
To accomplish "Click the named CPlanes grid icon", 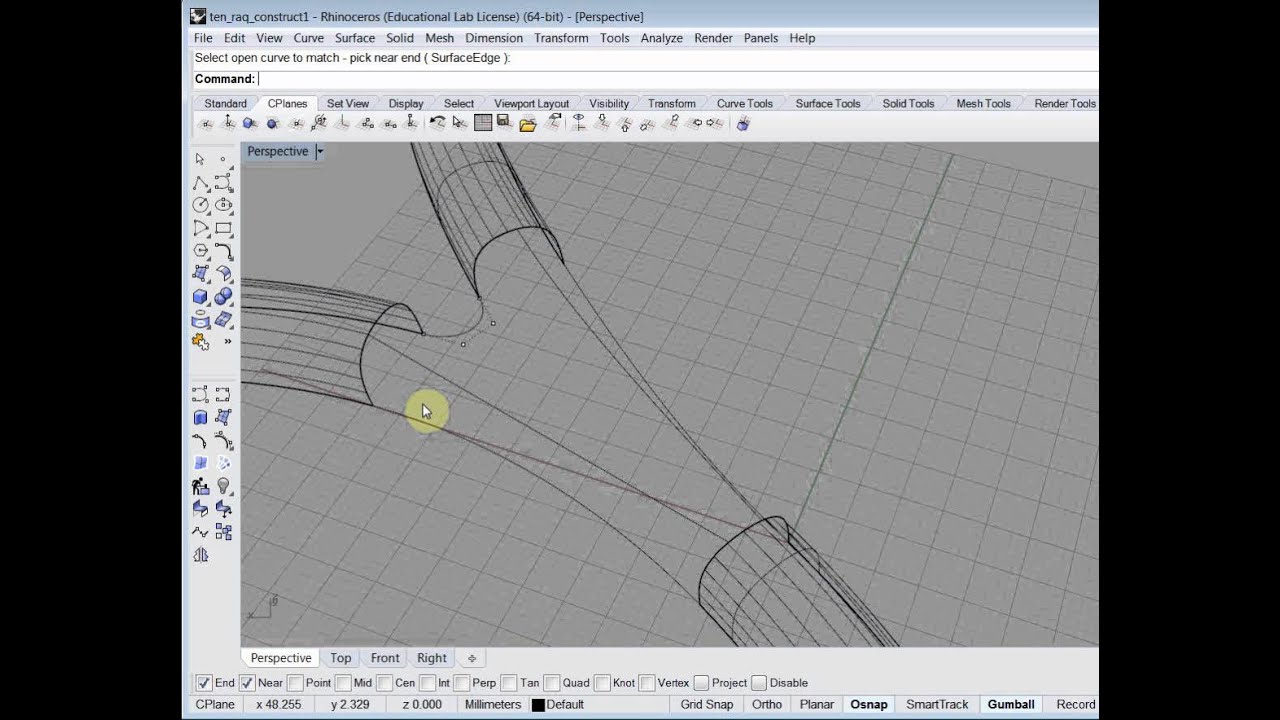I will coord(483,123).
